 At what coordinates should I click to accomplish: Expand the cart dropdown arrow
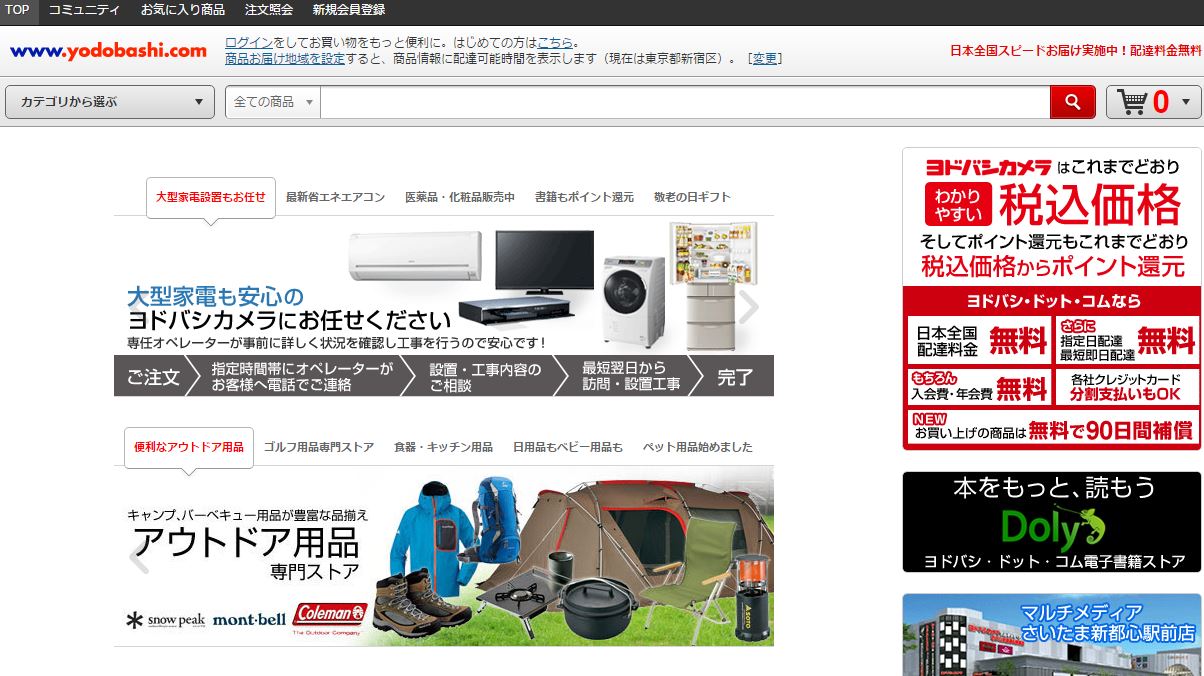1186,102
